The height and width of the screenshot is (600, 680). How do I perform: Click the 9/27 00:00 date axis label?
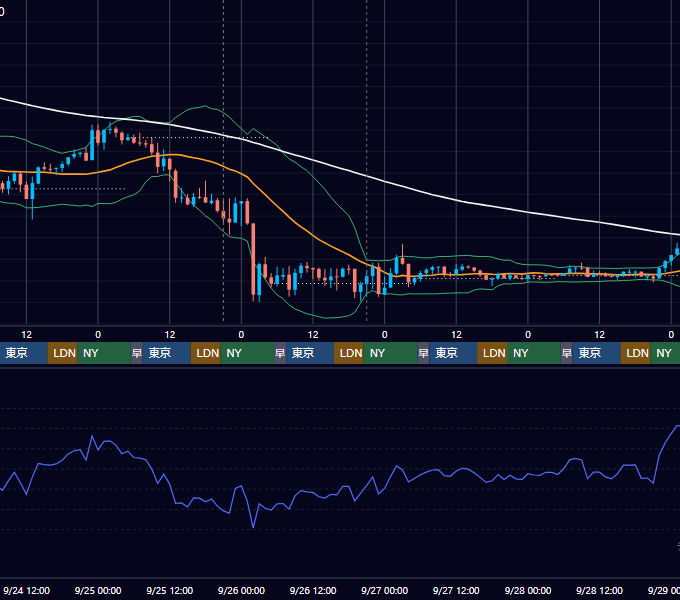385,590
